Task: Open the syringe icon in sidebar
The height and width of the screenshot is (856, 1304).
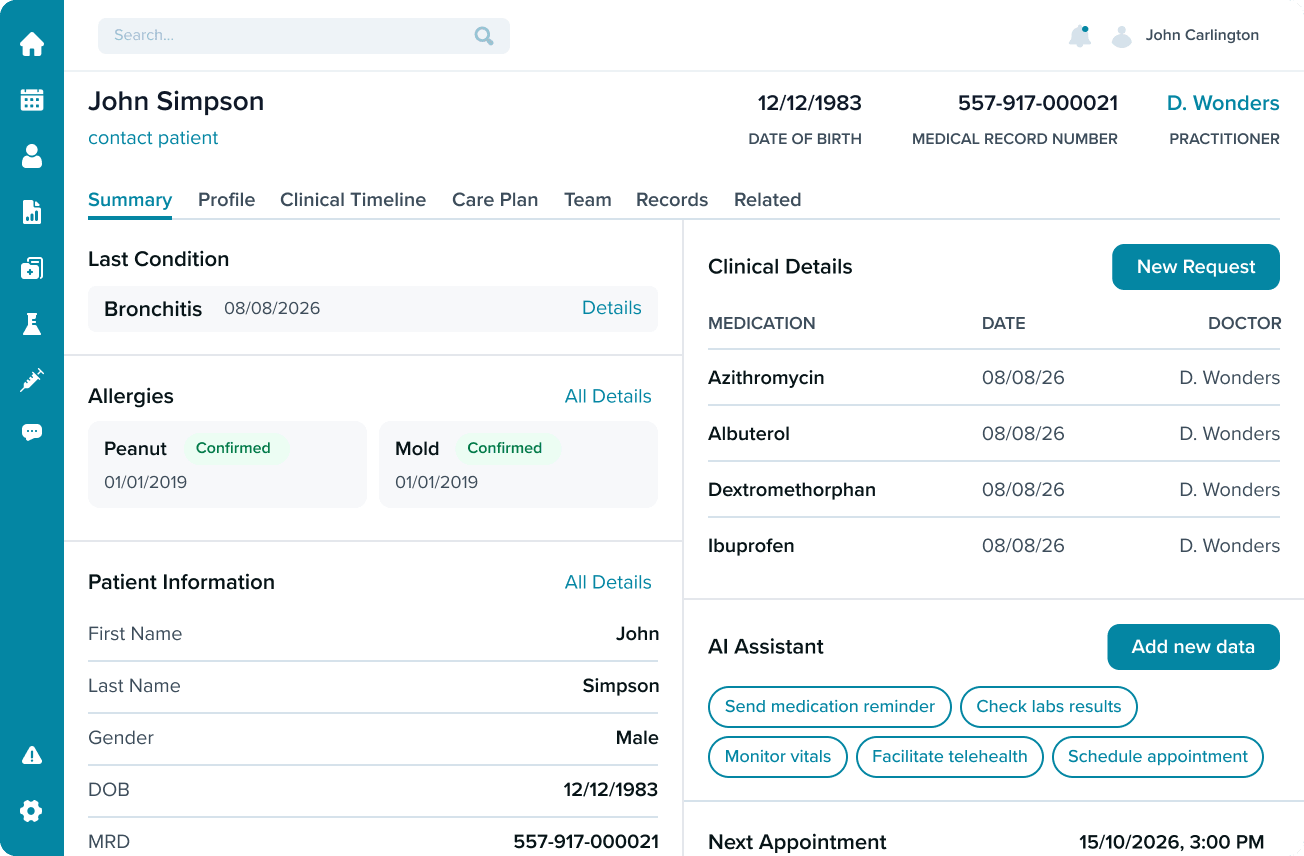Action: pyautogui.click(x=32, y=380)
